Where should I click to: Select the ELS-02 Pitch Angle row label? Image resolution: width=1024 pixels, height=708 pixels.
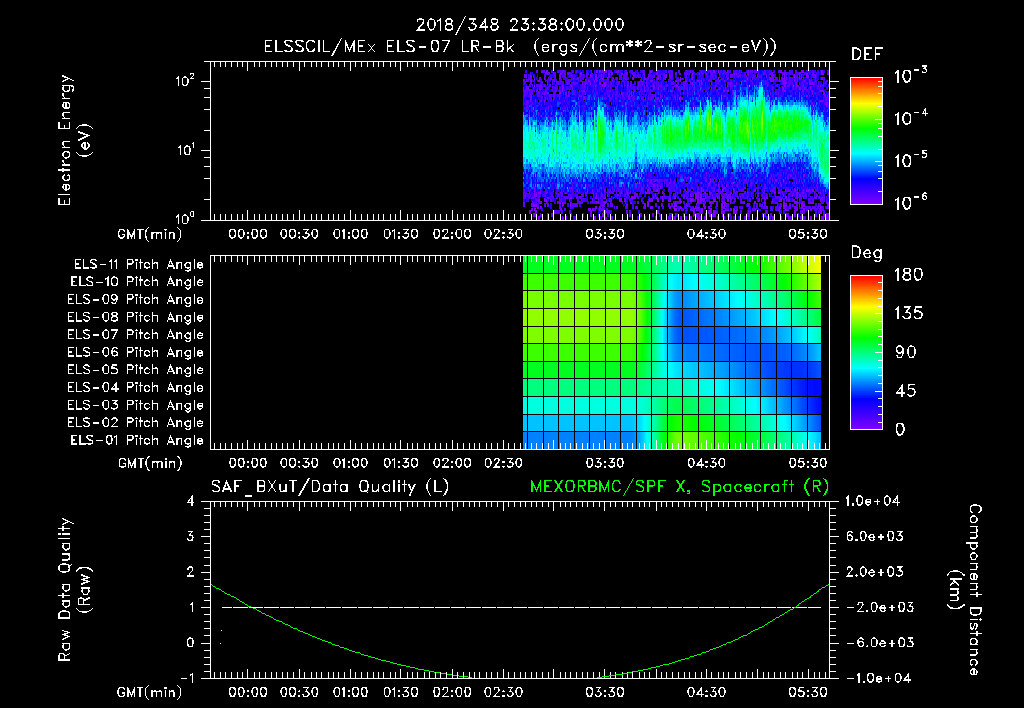point(136,423)
